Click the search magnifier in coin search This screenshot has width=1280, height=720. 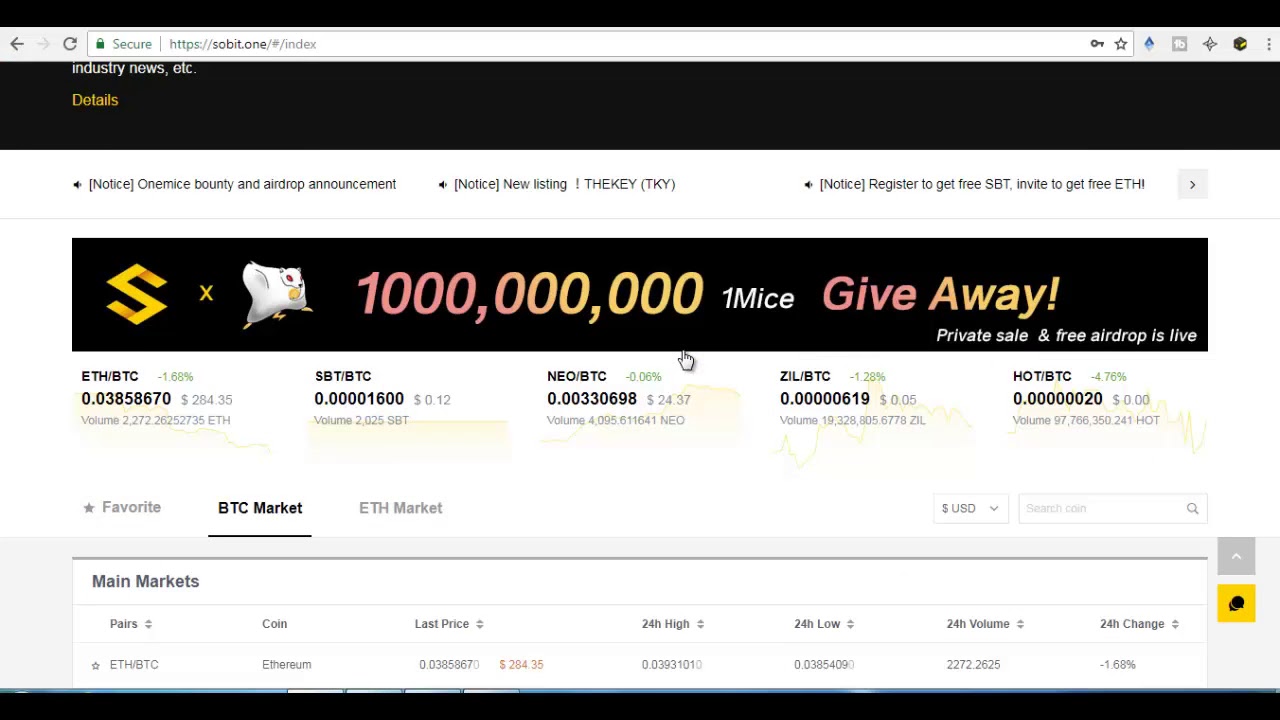point(1192,508)
